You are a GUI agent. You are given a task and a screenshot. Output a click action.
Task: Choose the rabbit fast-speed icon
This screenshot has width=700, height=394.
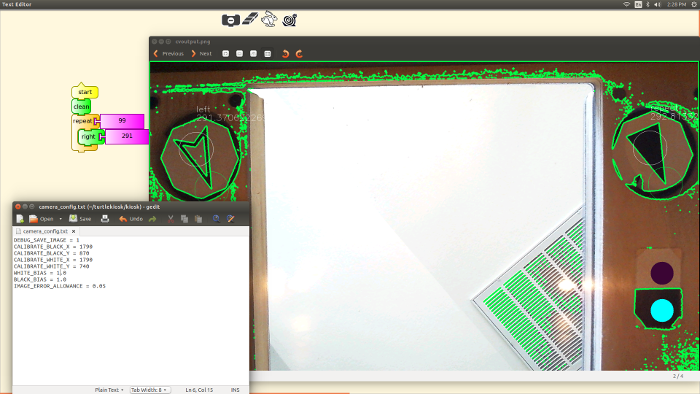tap(269, 19)
